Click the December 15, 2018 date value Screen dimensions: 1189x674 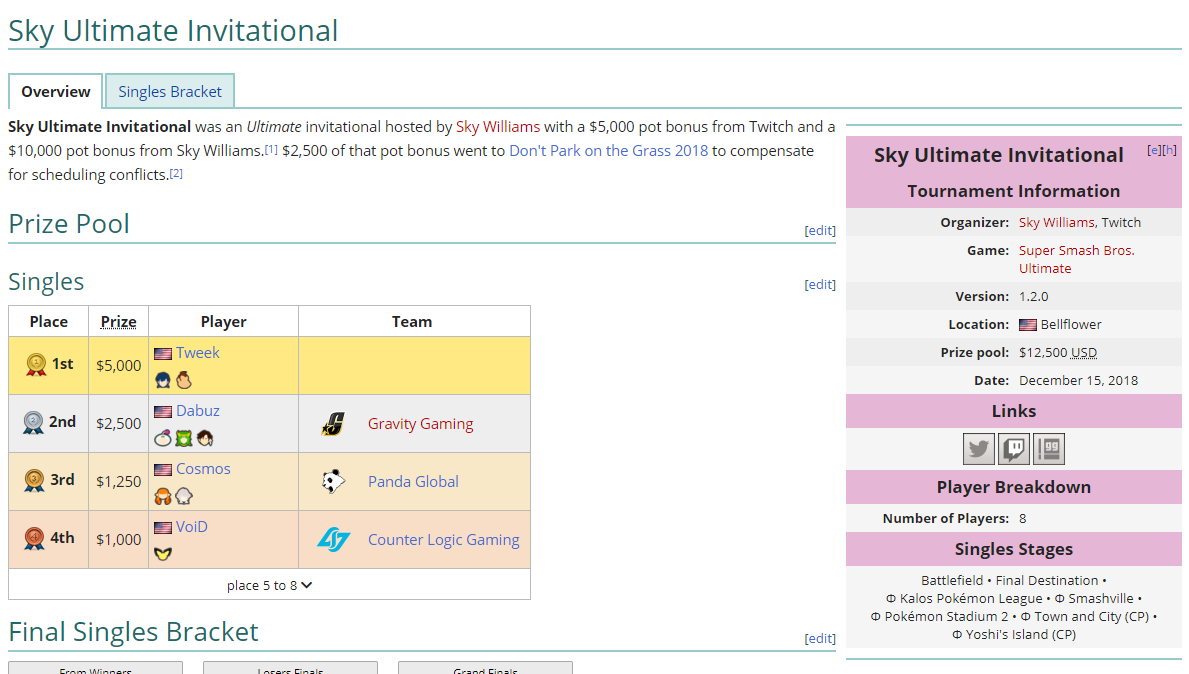tap(1078, 381)
